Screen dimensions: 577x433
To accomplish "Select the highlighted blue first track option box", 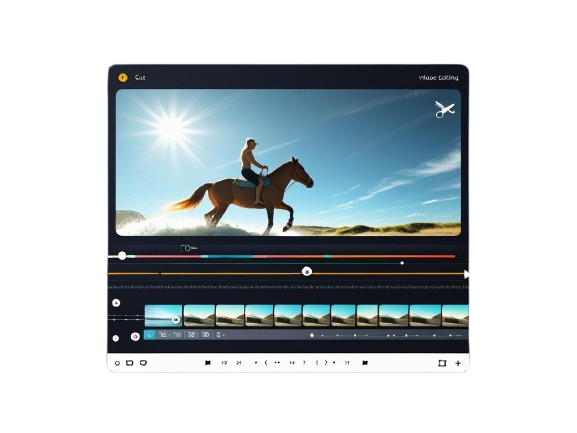I will (x=149, y=335).
